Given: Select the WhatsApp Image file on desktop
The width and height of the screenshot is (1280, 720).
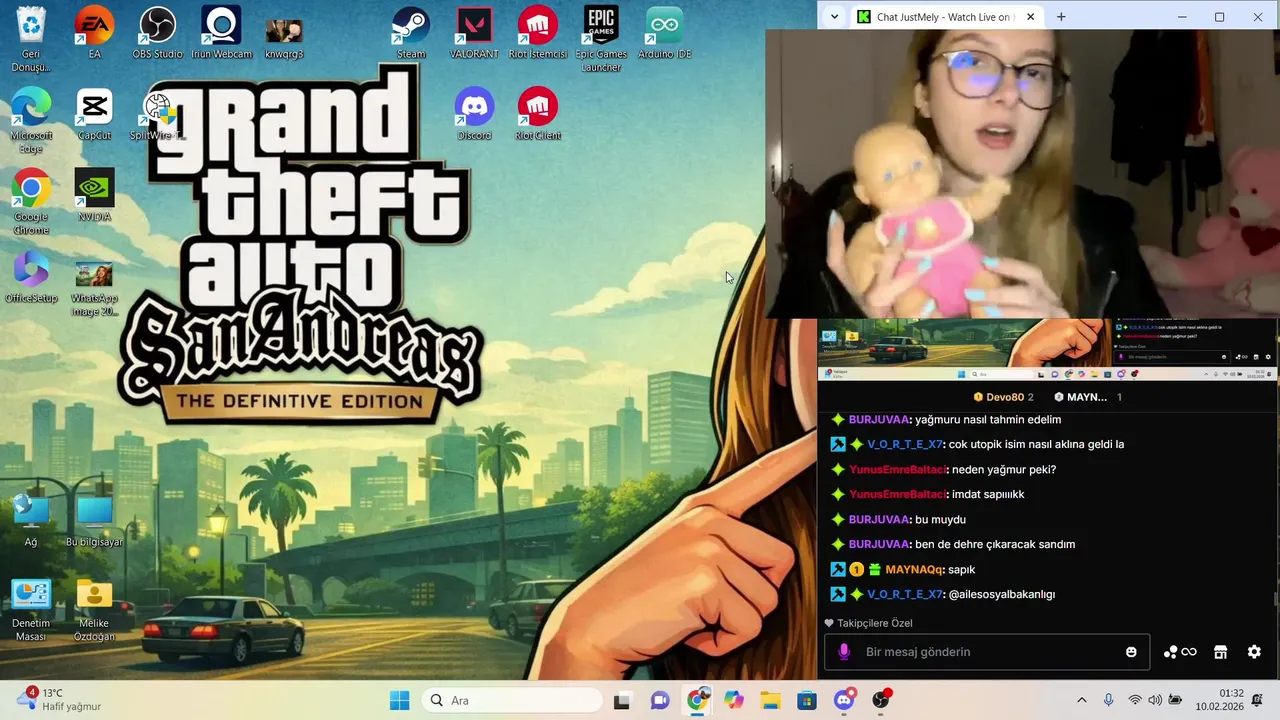Looking at the screenshot, I should click(95, 288).
